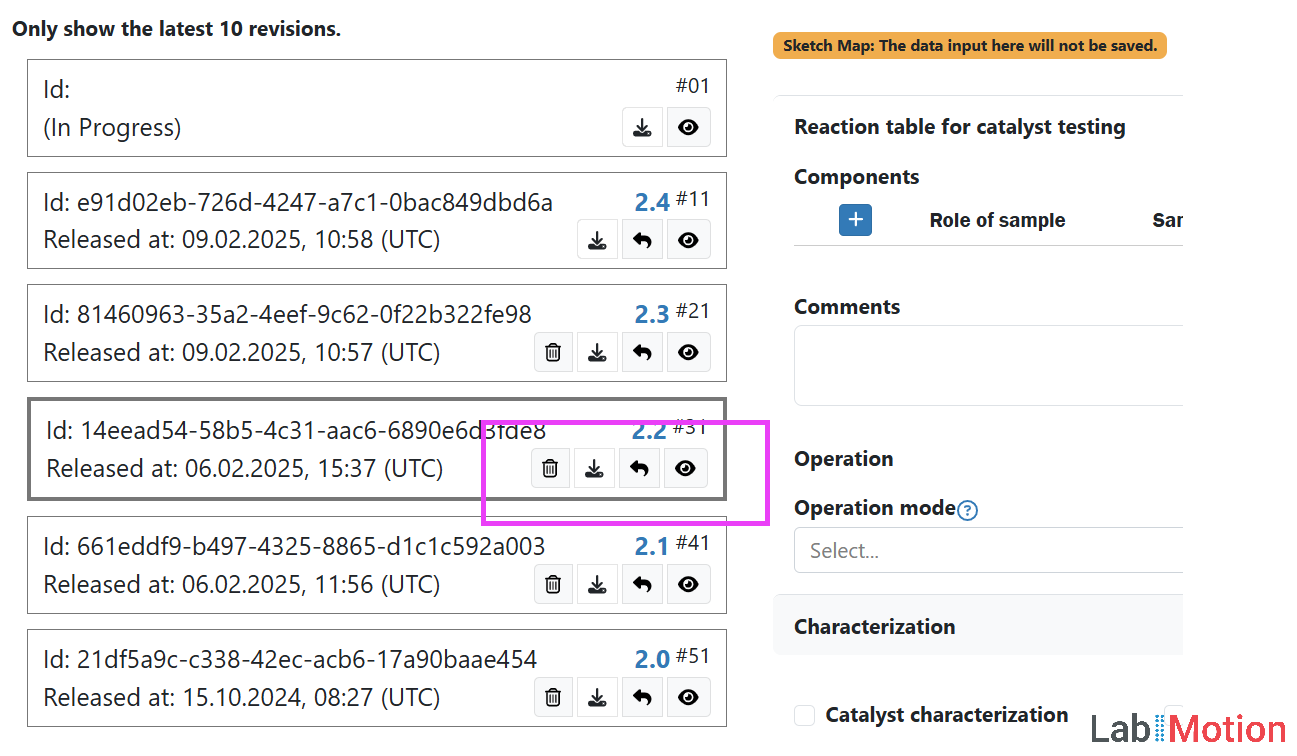
Task: Download revision version 2.4
Action: tap(597, 241)
